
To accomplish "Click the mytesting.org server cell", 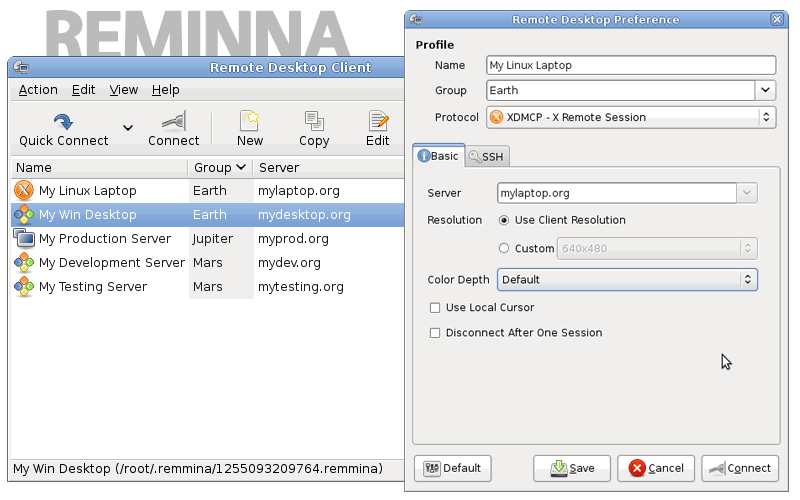I will point(301,287).
